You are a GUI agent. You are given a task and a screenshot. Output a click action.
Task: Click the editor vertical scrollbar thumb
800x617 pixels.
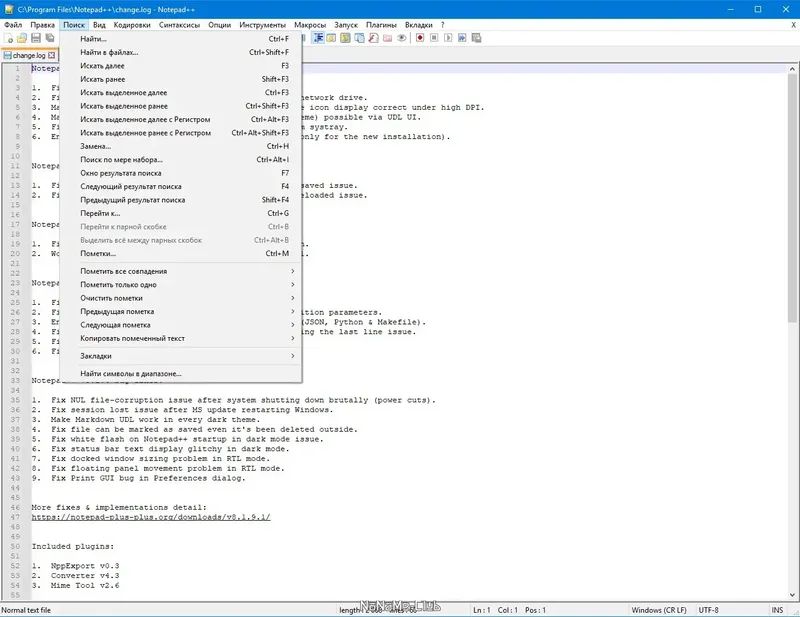(x=792, y=198)
